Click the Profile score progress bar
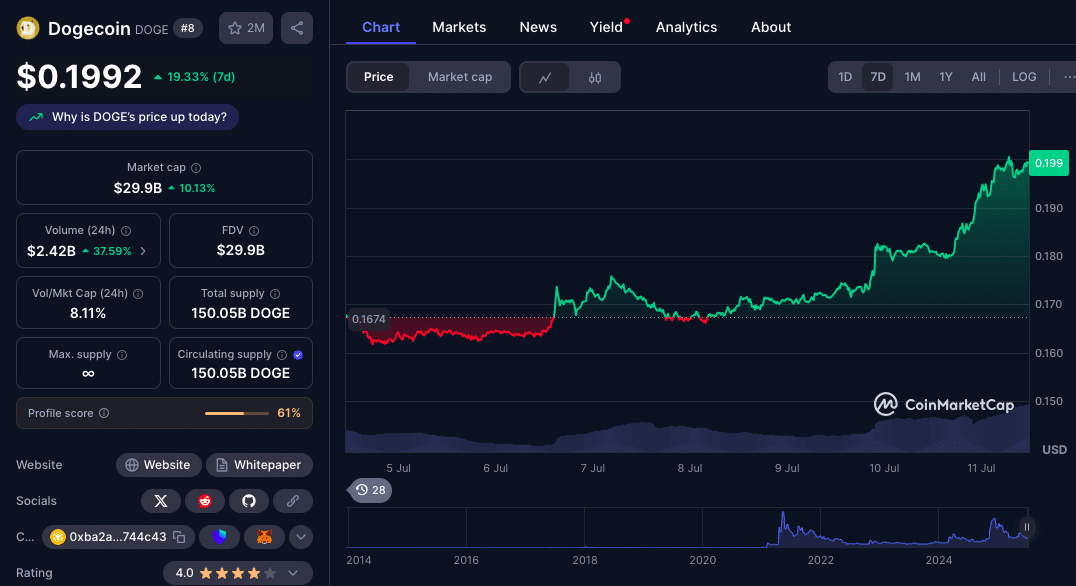This screenshot has height=586, width=1076. pos(237,413)
